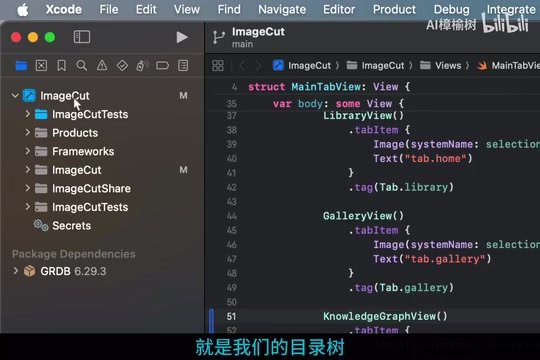Screen dimensions: 540x360
Task: Click the Package Dependencies section header
Action: click(74, 254)
